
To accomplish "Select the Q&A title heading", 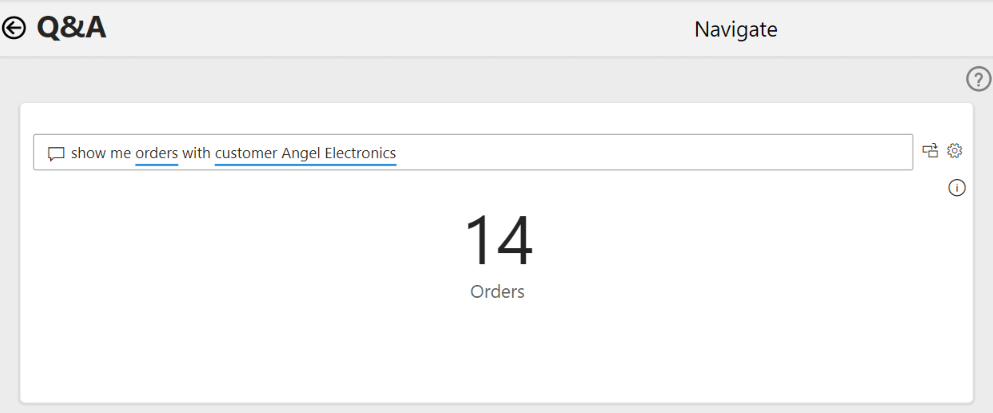I will (71, 28).
